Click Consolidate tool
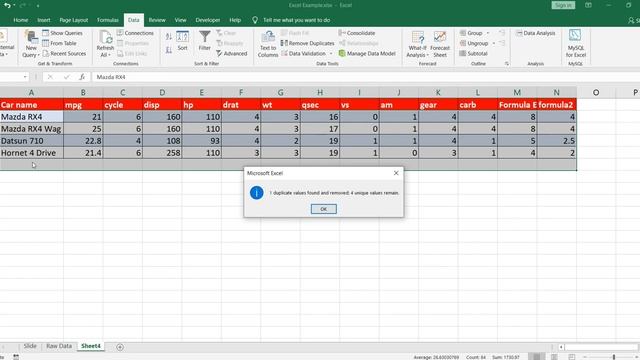640x360 pixels. 357,33
